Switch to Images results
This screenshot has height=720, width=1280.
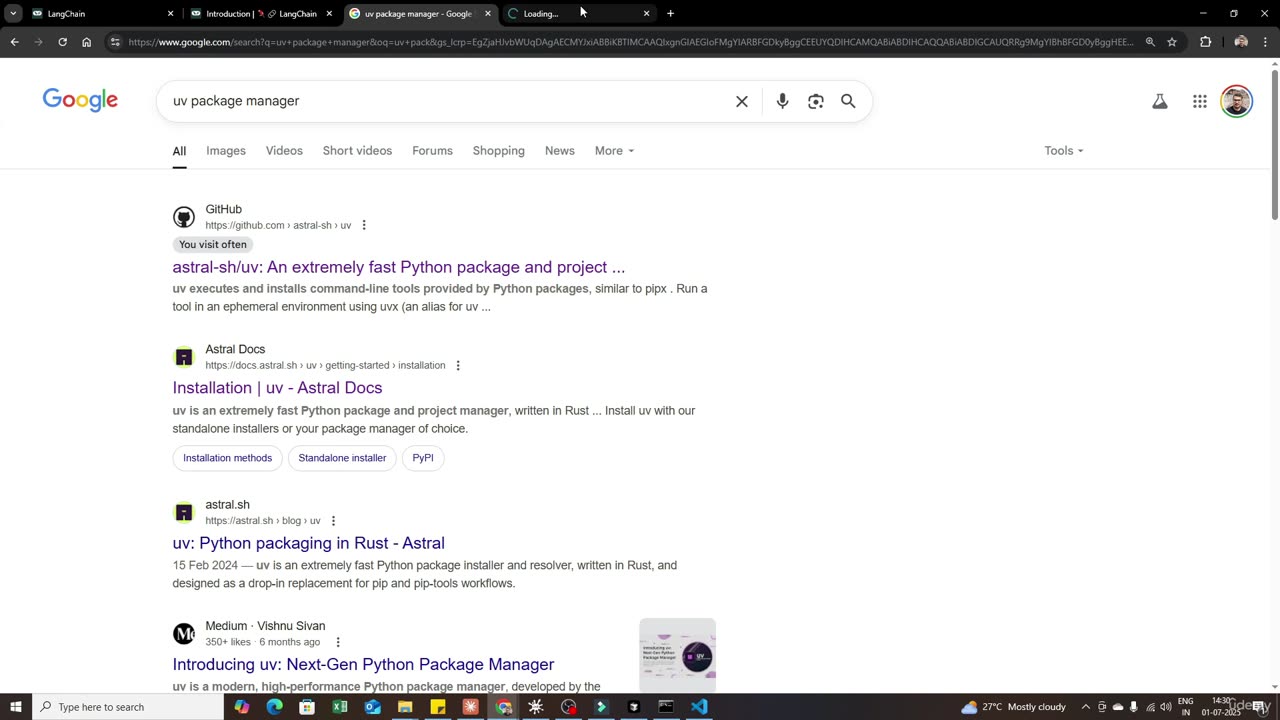point(226,151)
